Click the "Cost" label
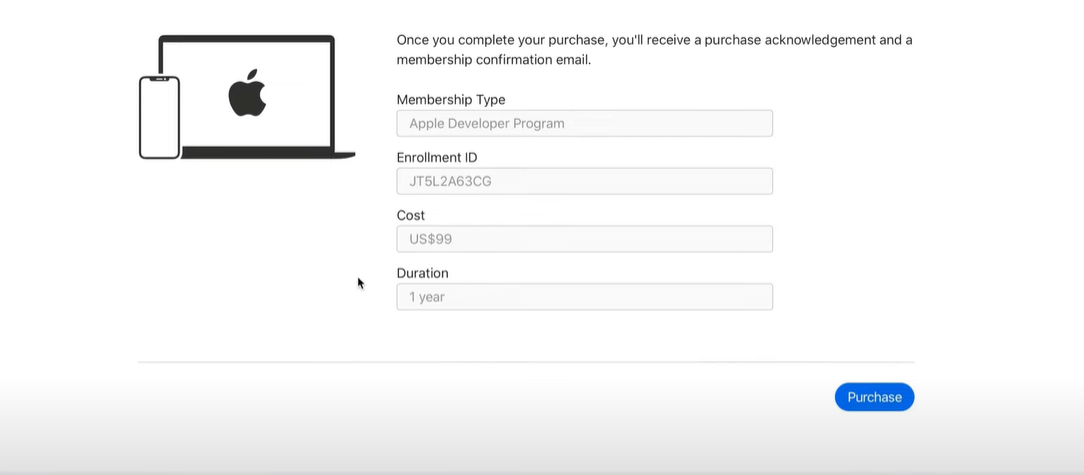Image resolution: width=1084 pixels, height=475 pixels. (x=411, y=216)
